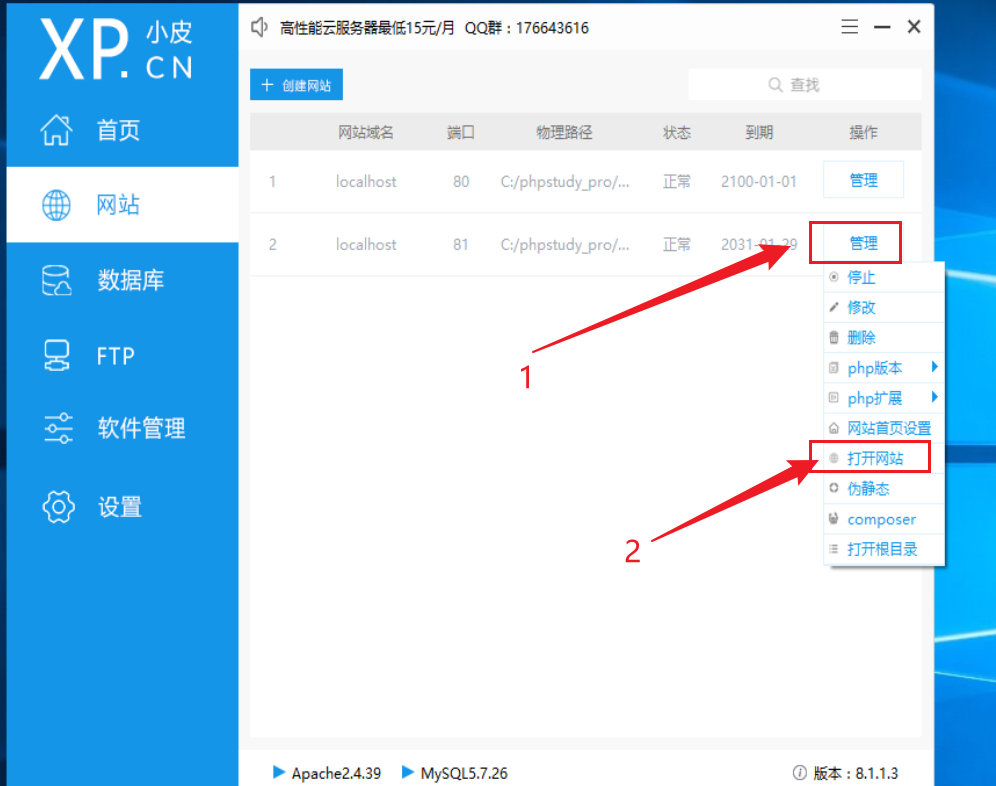Click the version info icon
The image size is (996, 786).
[800, 773]
